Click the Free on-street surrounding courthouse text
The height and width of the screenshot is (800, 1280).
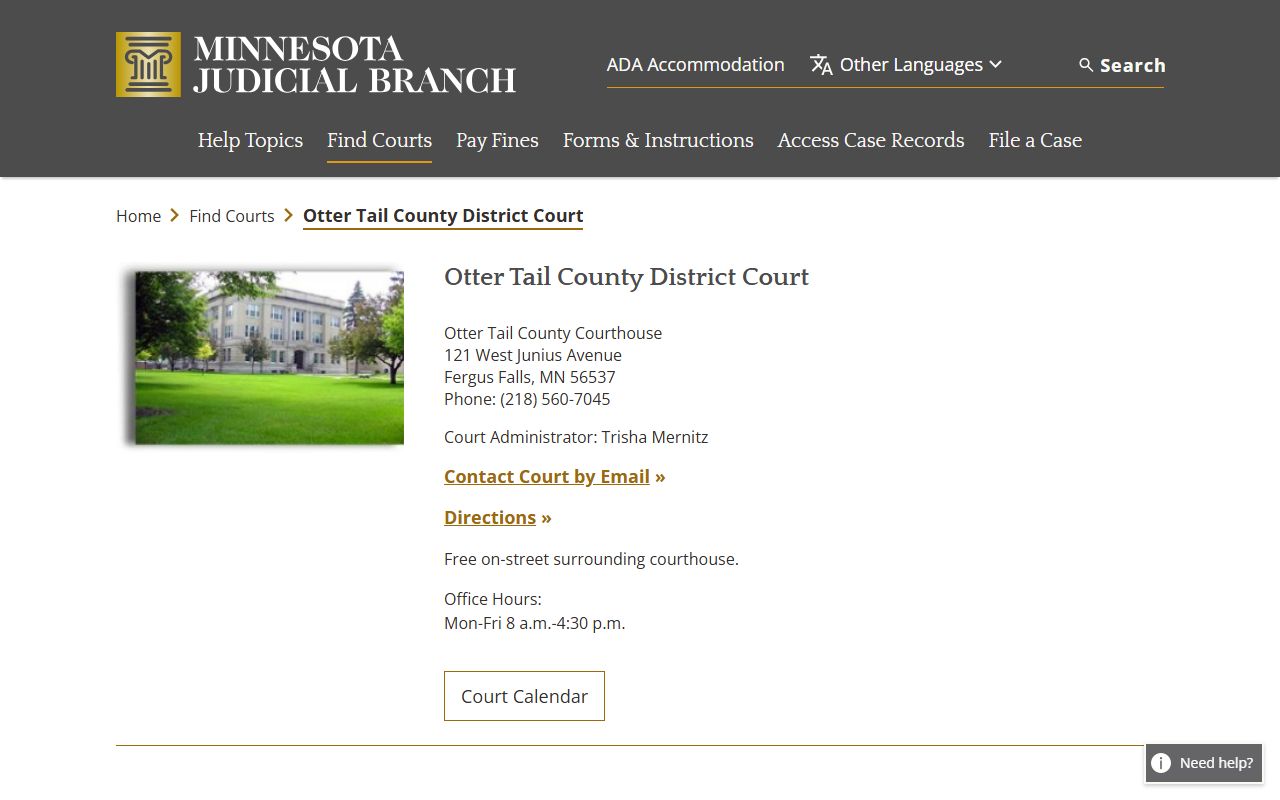(x=591, y=559)
